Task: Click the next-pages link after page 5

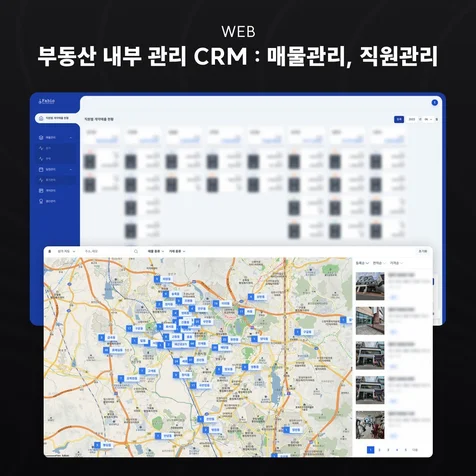Action: click(x=415, y=450)
